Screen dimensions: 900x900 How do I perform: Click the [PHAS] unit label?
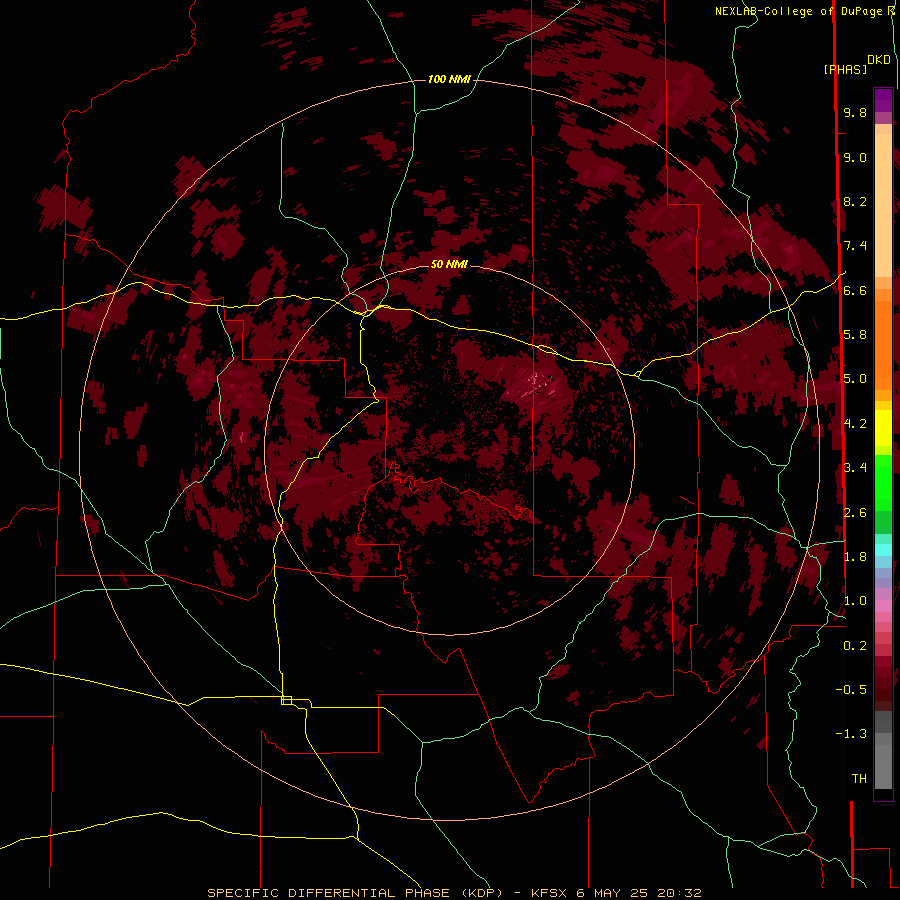(845, 69)
